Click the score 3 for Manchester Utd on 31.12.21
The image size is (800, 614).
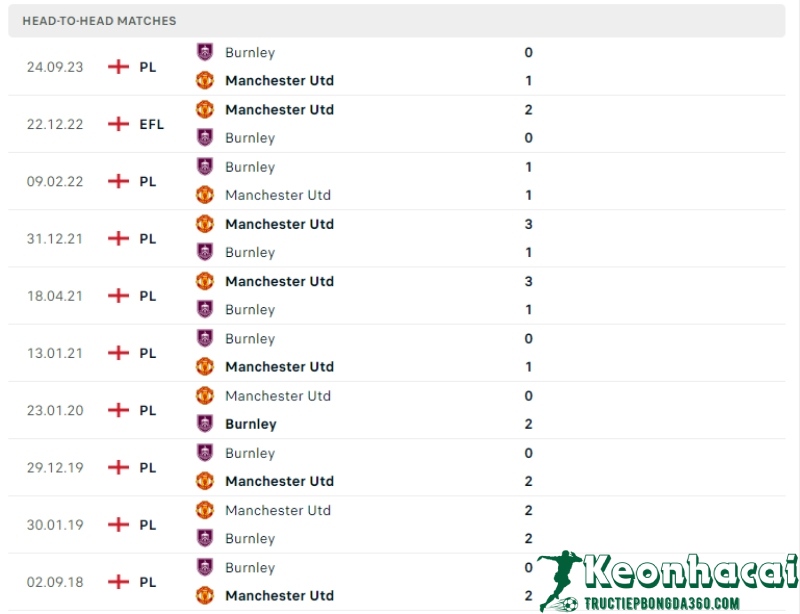point(528,224)
